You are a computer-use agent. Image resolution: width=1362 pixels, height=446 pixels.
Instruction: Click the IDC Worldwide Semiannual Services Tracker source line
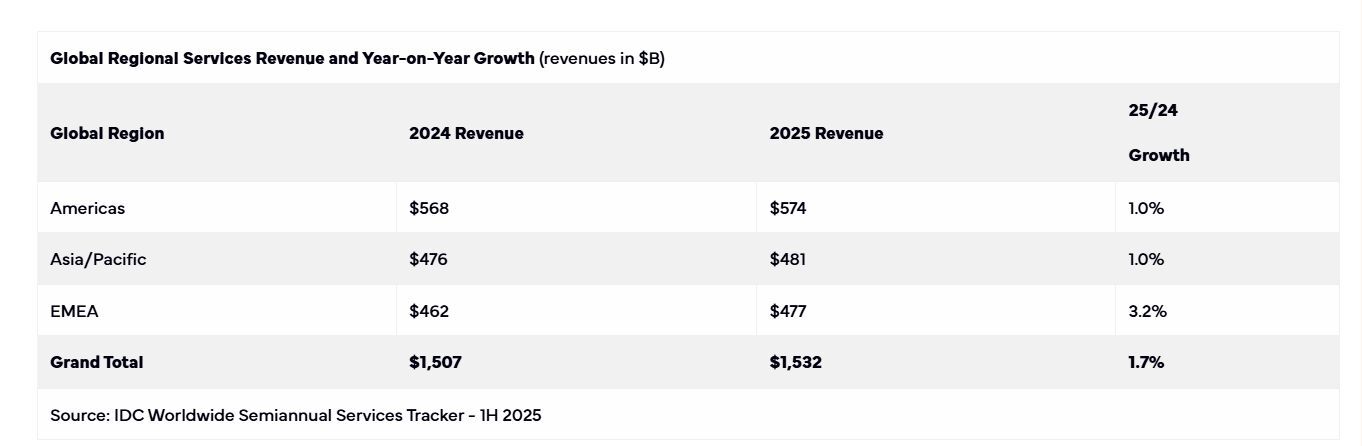[295, 414]
